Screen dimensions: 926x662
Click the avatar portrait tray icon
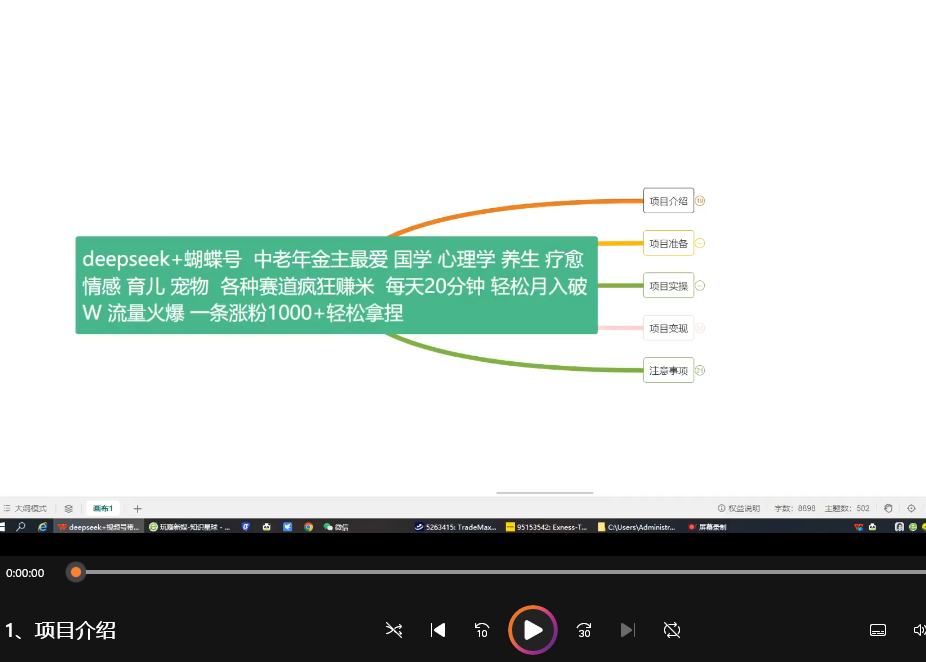pyautogui.click(x=899, y=527)
